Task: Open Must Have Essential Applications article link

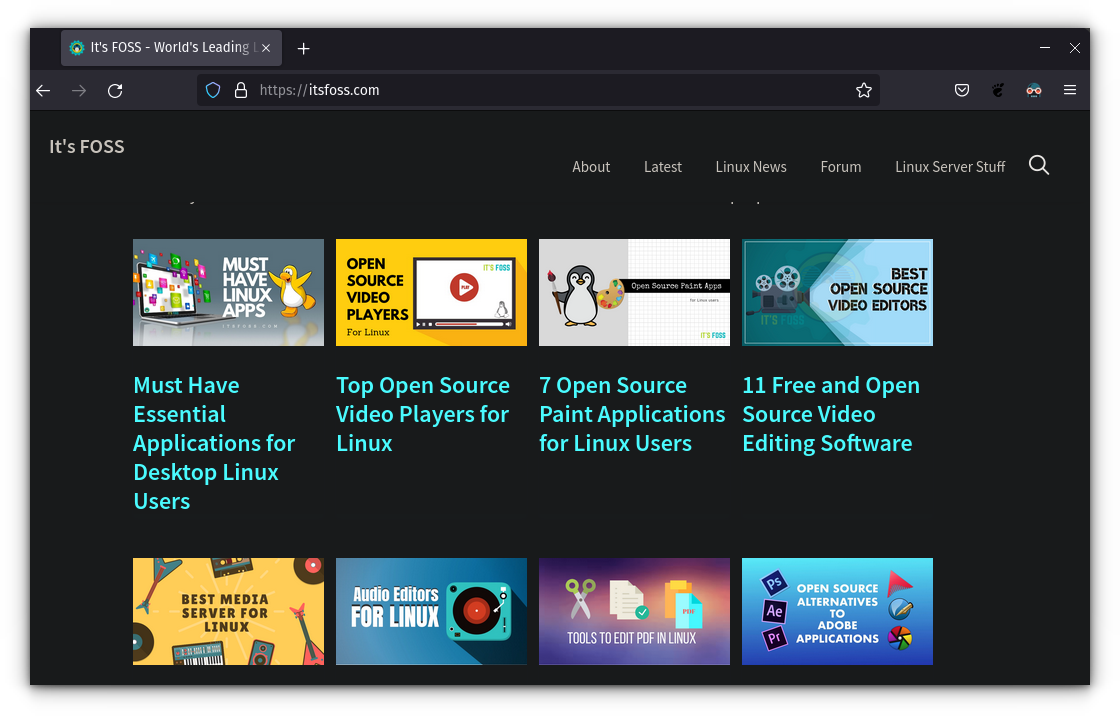Action: click(214, 443)
